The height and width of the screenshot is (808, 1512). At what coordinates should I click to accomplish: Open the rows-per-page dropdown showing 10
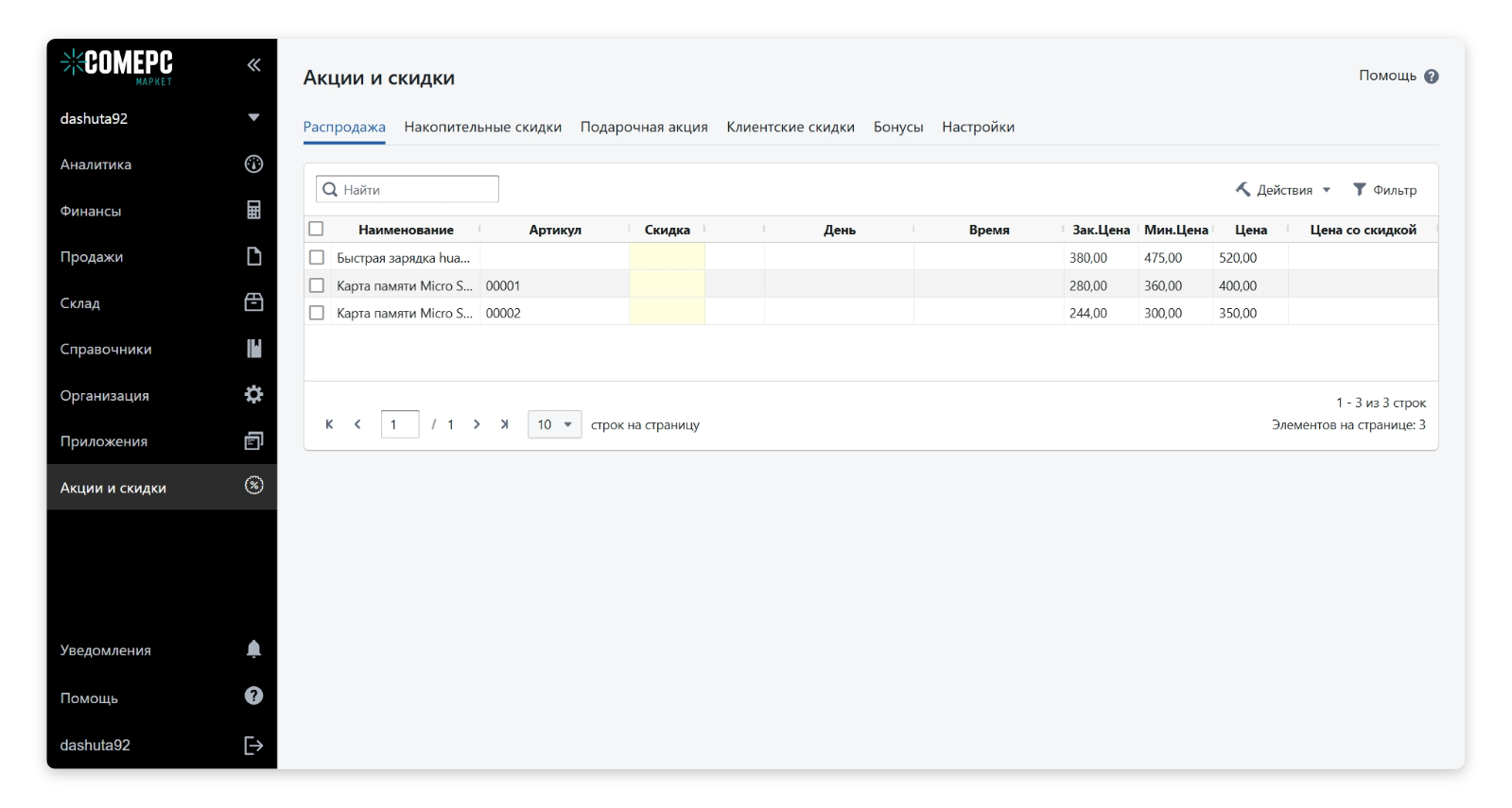coord(554,425)
